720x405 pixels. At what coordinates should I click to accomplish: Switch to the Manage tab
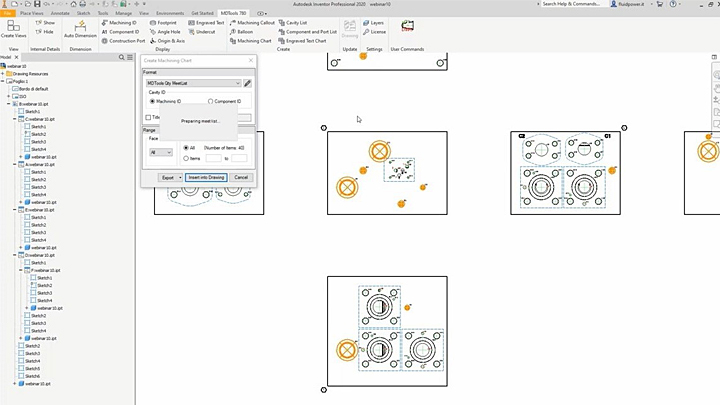click(123, 13)
